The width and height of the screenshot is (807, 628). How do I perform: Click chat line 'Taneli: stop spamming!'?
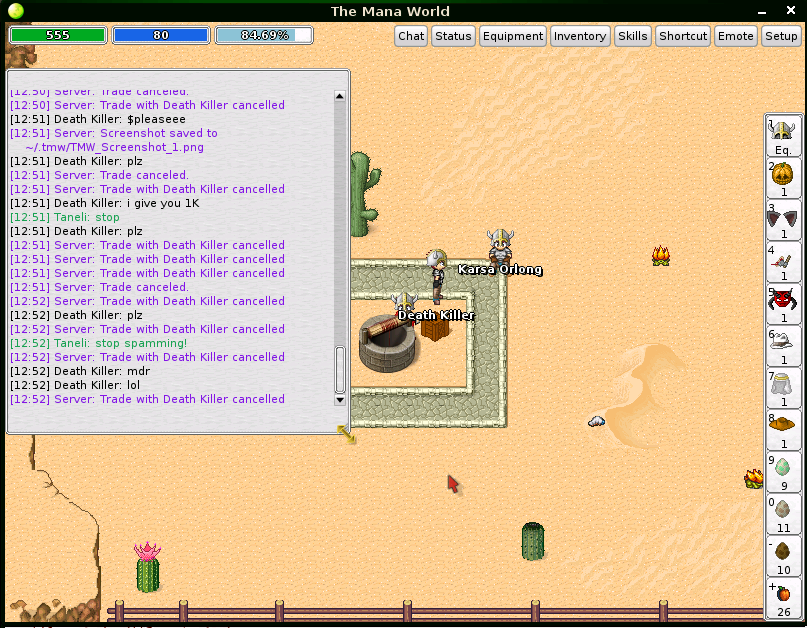tap(98, 343)
